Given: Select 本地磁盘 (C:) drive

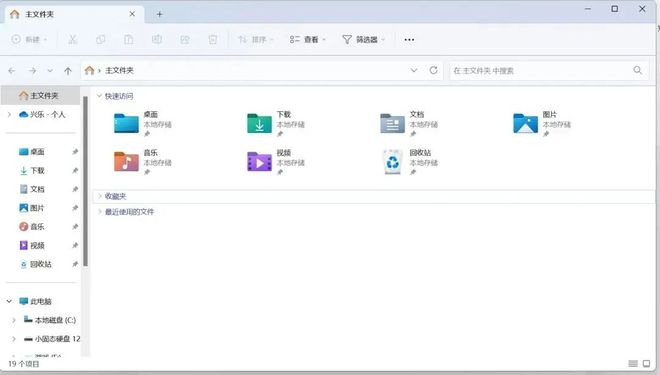Looking at the screenshot, I should tap(50, 320).
